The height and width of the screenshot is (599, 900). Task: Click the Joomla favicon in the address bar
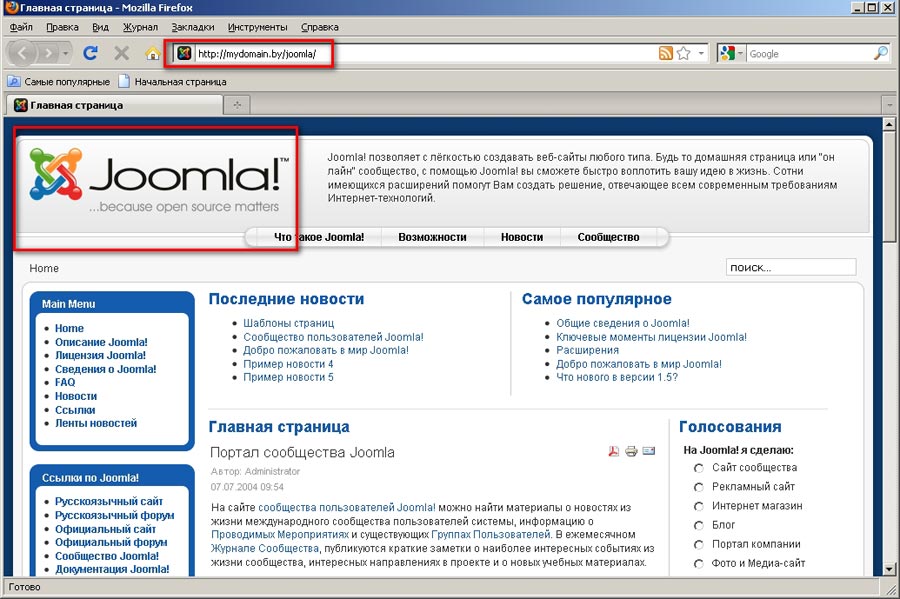click(184, 53)
